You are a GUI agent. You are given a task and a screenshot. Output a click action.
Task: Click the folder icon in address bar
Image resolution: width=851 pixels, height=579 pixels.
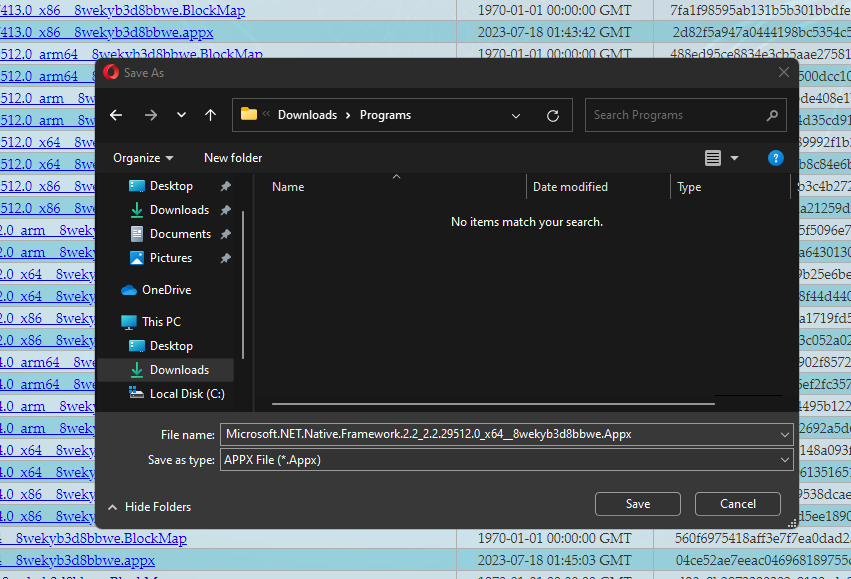coord(249,114)
